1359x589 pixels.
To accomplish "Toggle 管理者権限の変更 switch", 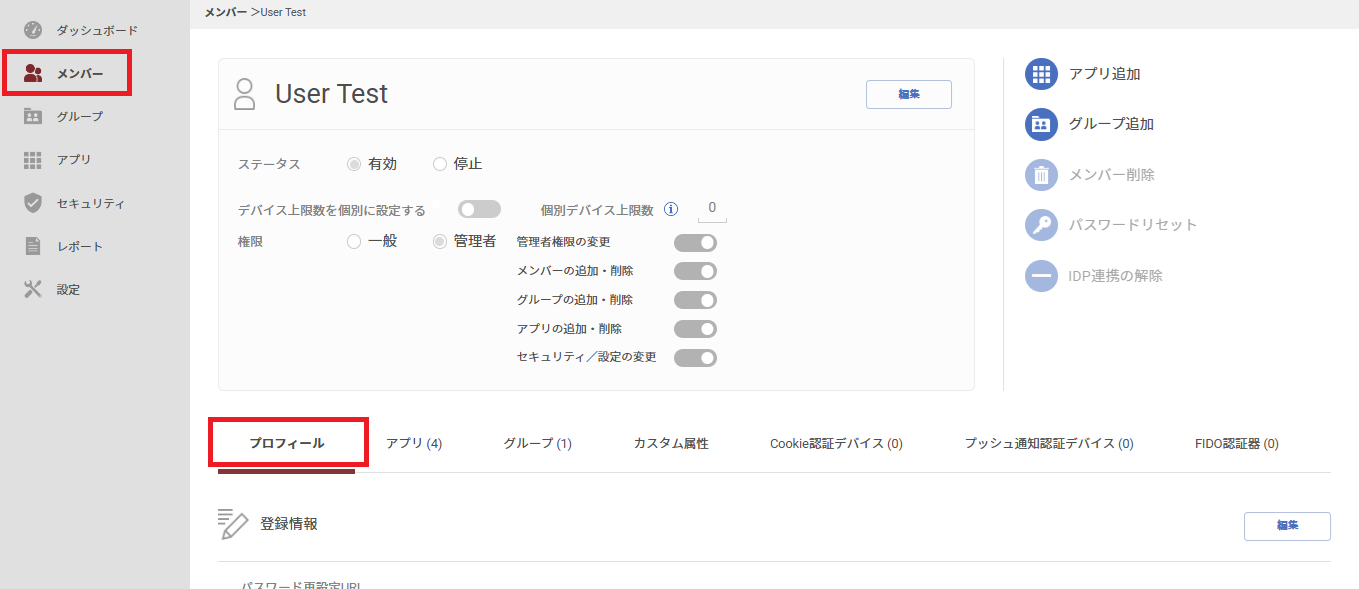I will tap(695, 242).
